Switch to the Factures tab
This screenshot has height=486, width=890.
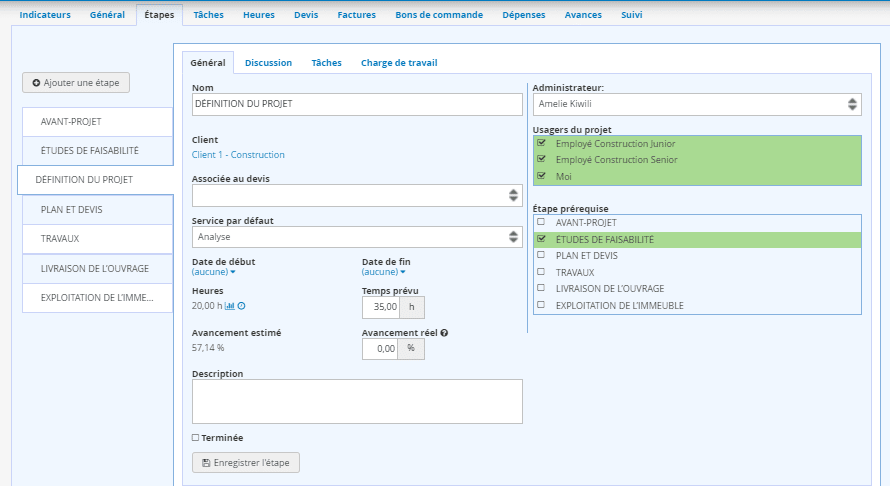pyautogui.click(x=357, y=15)
